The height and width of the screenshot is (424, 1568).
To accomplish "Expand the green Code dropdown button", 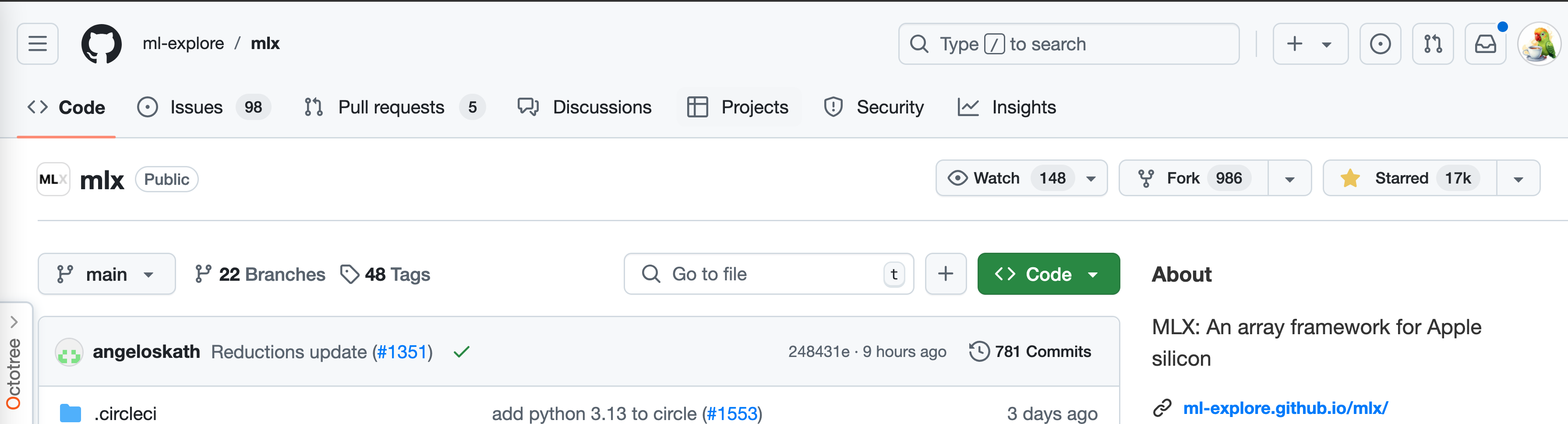I will pyautogui.click(x=1048, y=274).
